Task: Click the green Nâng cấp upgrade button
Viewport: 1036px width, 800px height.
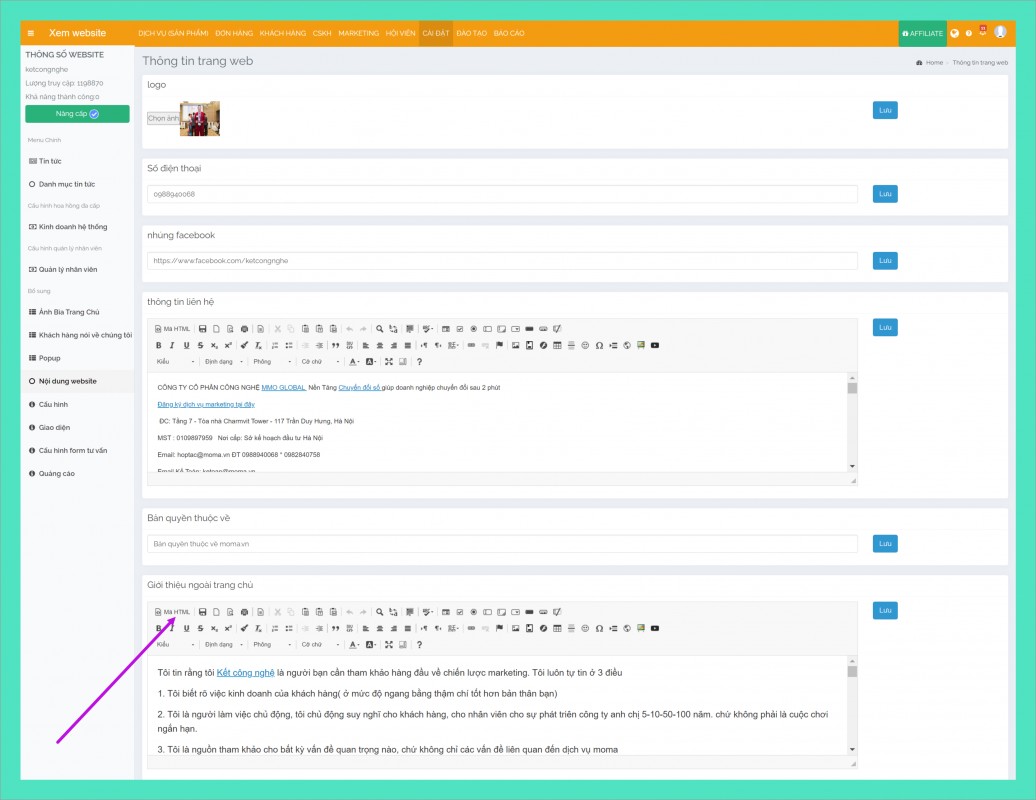Action: click(x=77, y=114)
